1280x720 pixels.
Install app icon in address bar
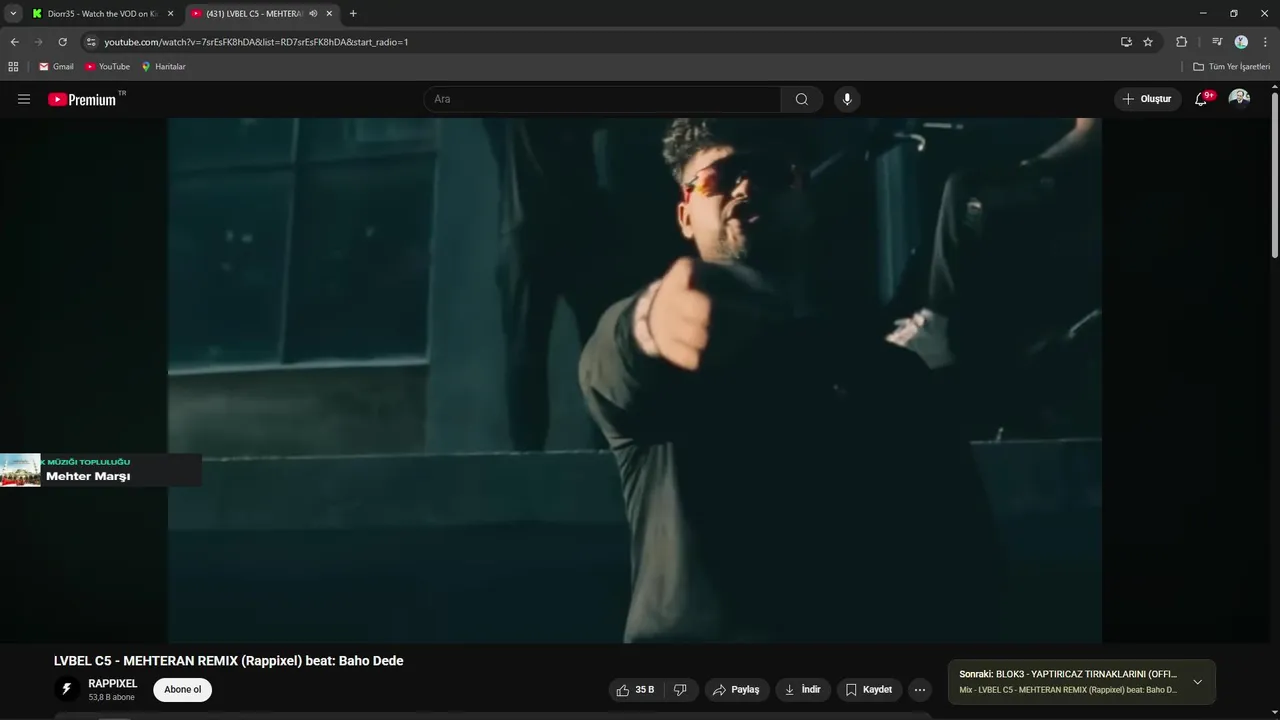1126,42
